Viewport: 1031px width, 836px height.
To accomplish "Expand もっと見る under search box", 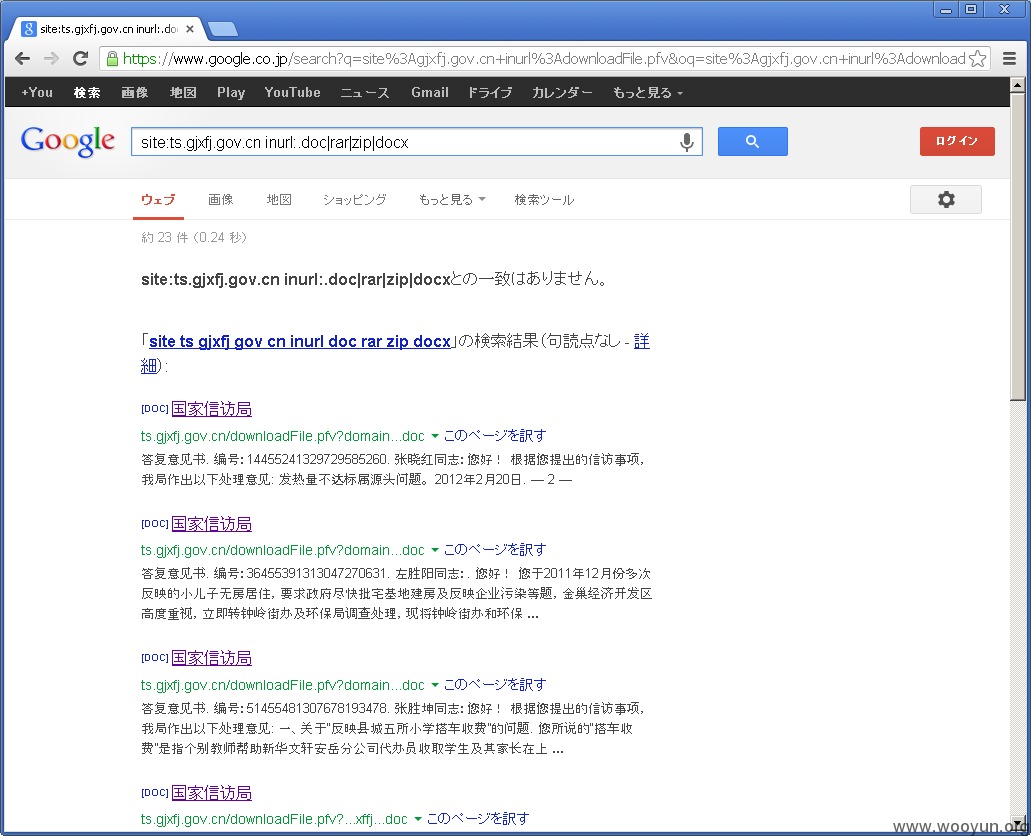I will point(452,199).
